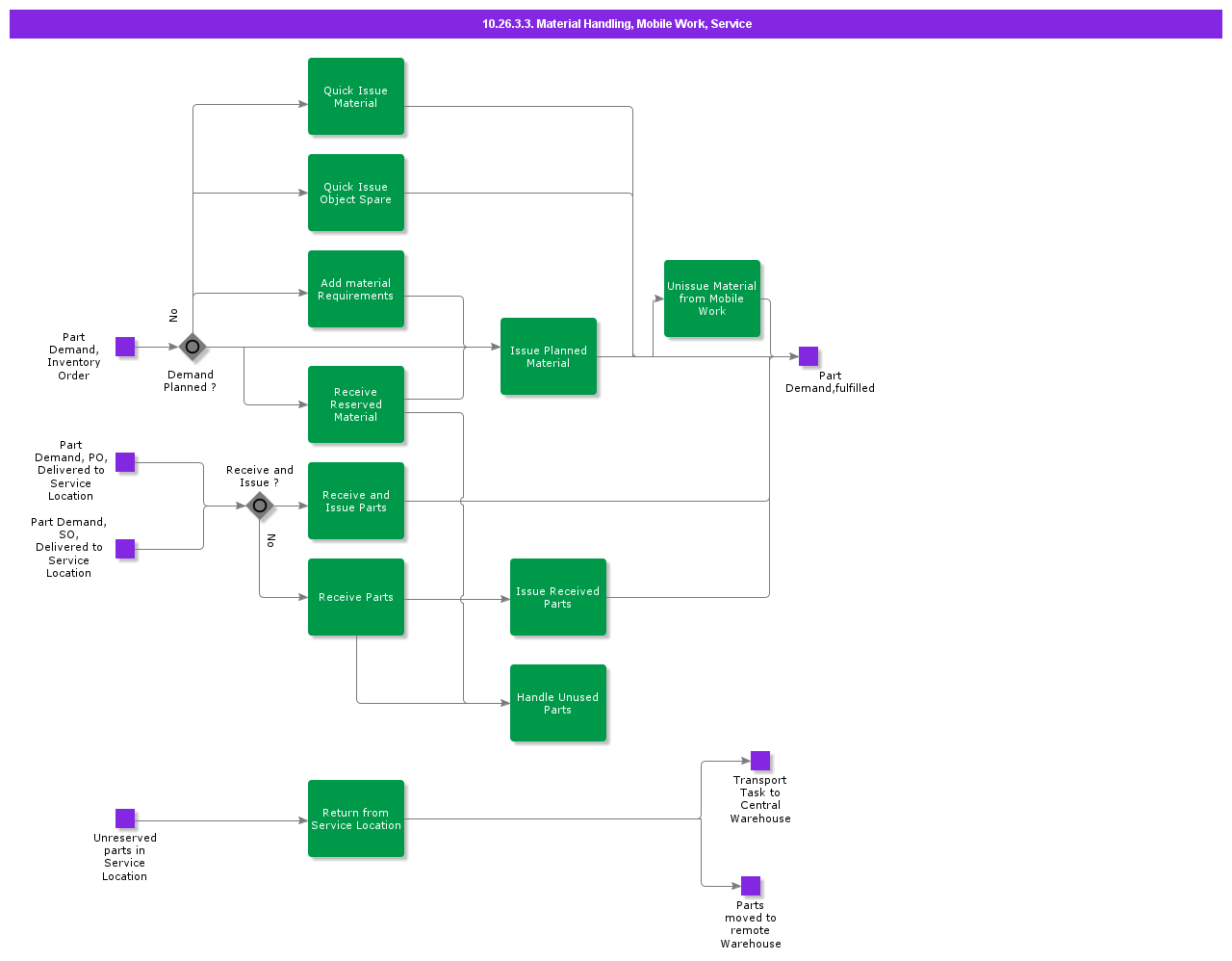
Task: Click the Part Demand PO delivered event square
Action: tap(125, 462)
